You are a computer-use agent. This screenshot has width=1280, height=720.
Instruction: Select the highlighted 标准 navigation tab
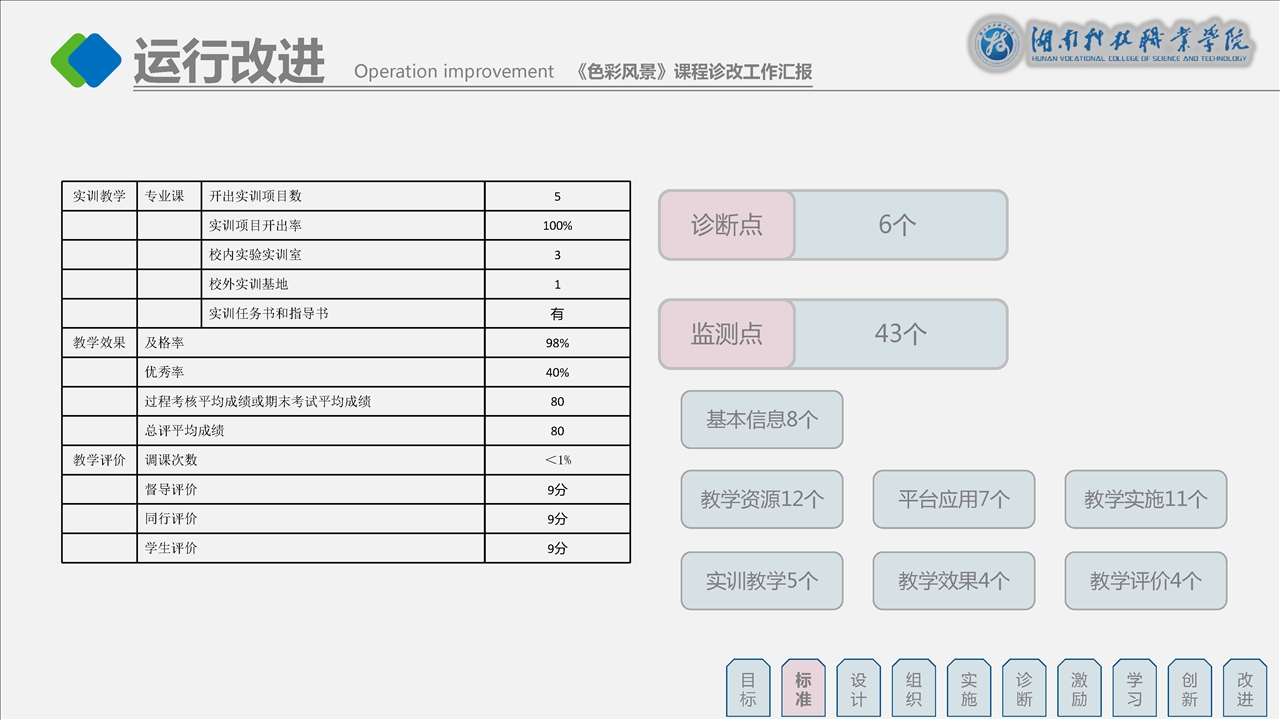pyautogui.click(x=803, y=689)
